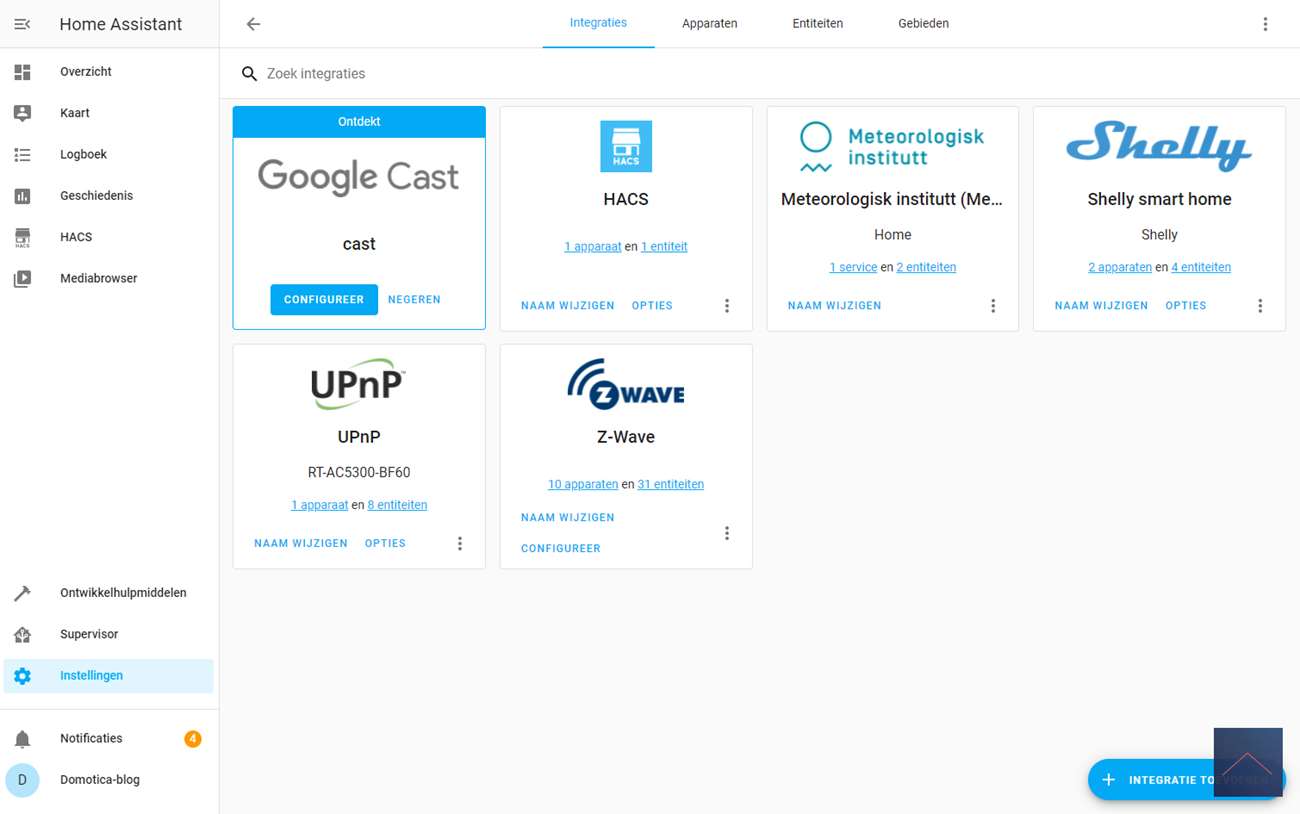1300x814 pixels.
Task: Switch to the Apparaten tab
Action: pos(709,24)
